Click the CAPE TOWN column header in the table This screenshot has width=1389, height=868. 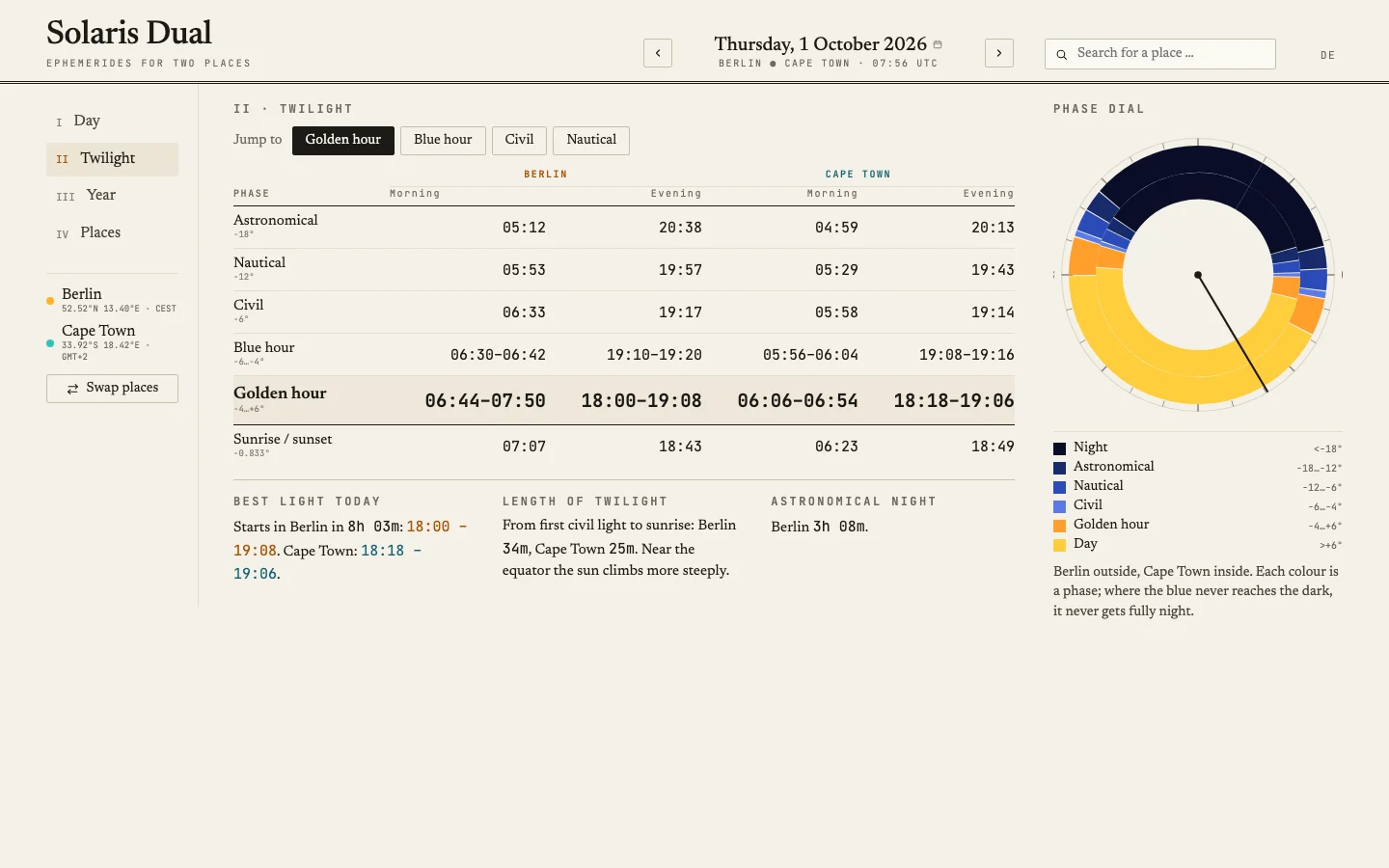858,175
